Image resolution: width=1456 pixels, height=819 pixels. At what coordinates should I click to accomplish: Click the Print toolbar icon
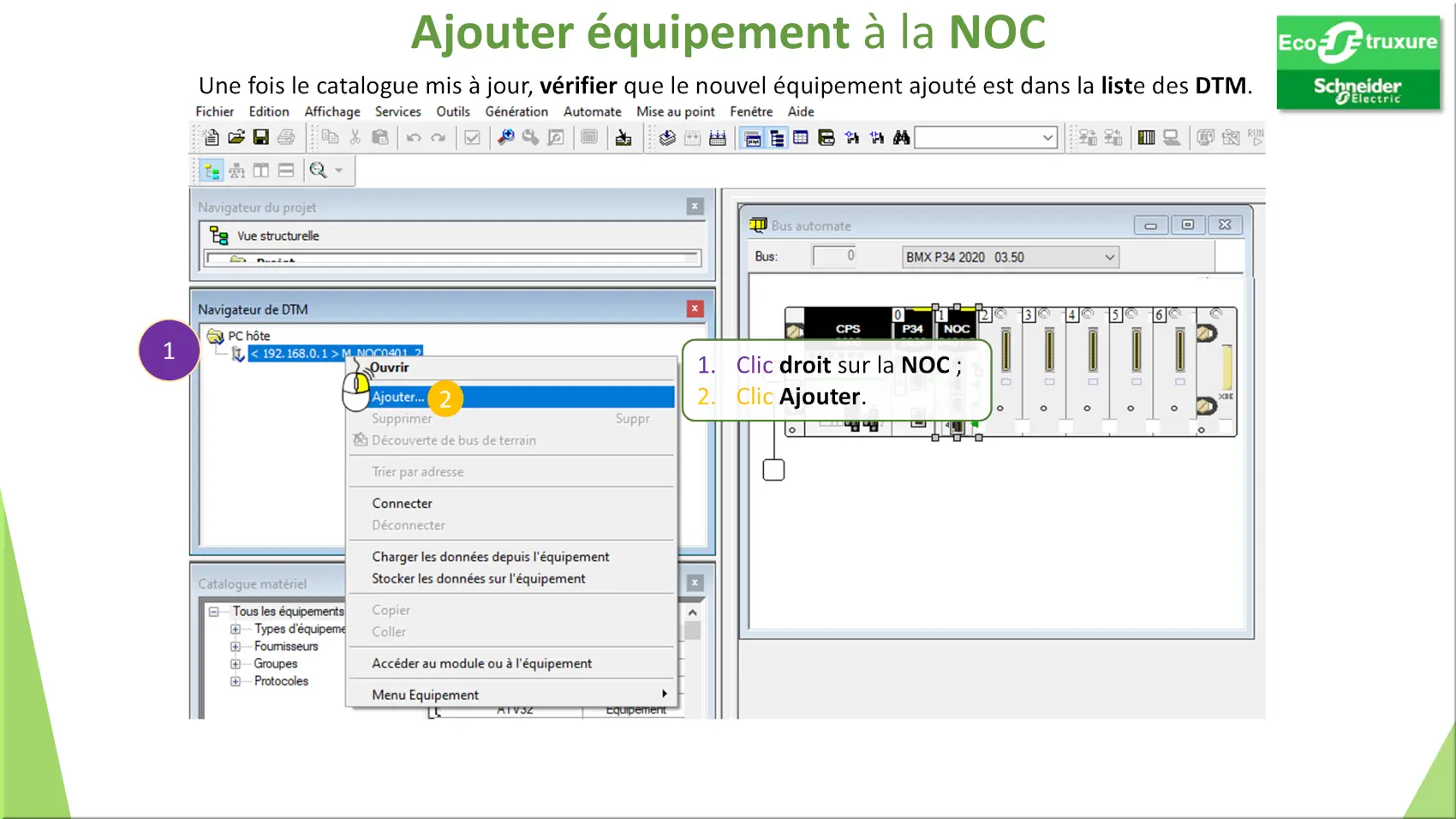286,137
